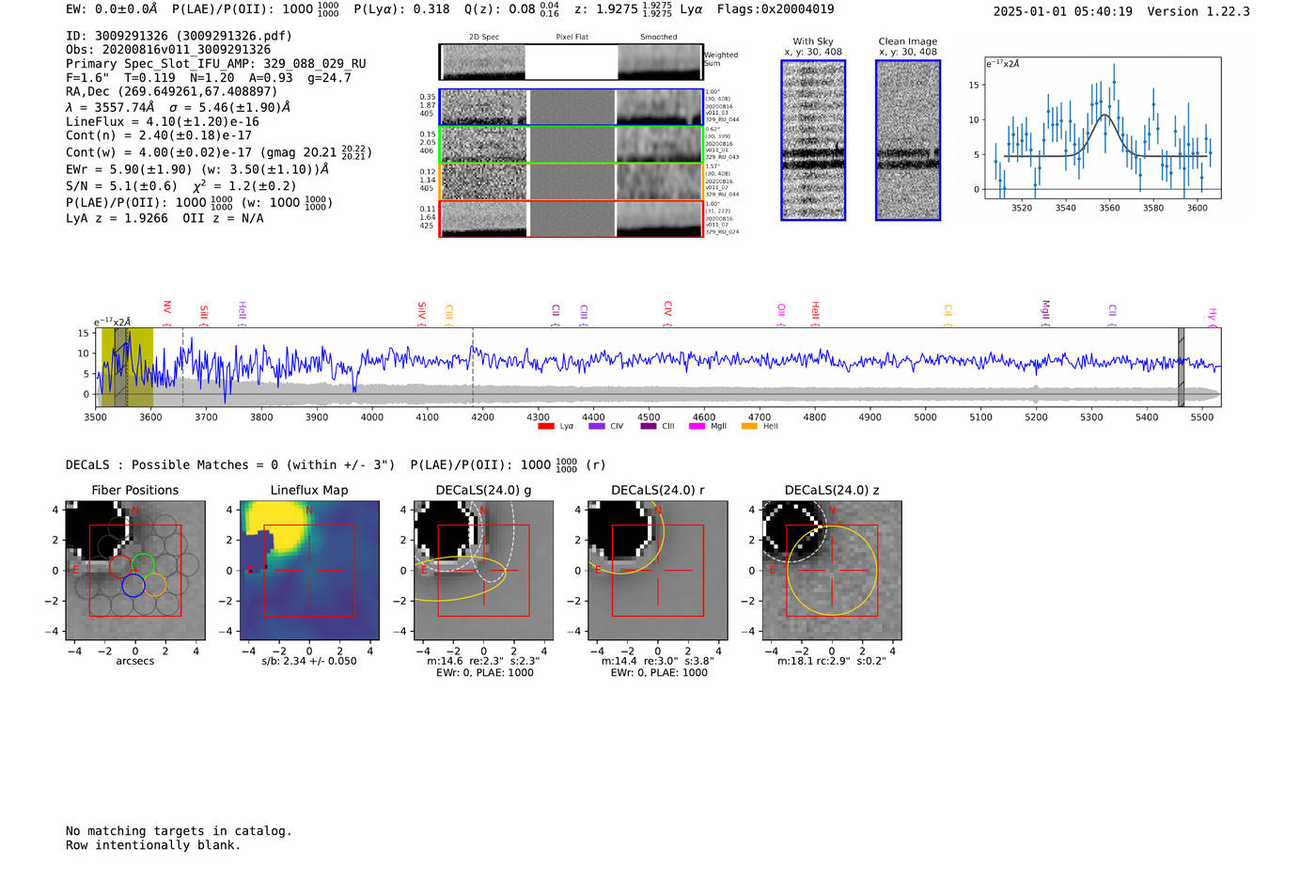Click the DECaLS : Possible Matches = 0 heading

click(x=230, y=464)
